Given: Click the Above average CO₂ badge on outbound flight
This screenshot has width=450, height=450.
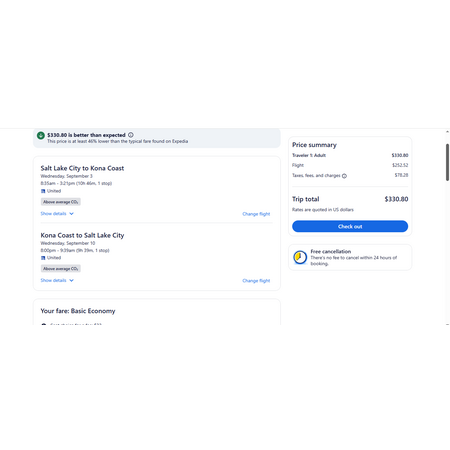Looking at the screenshot, I should point(61,202).
